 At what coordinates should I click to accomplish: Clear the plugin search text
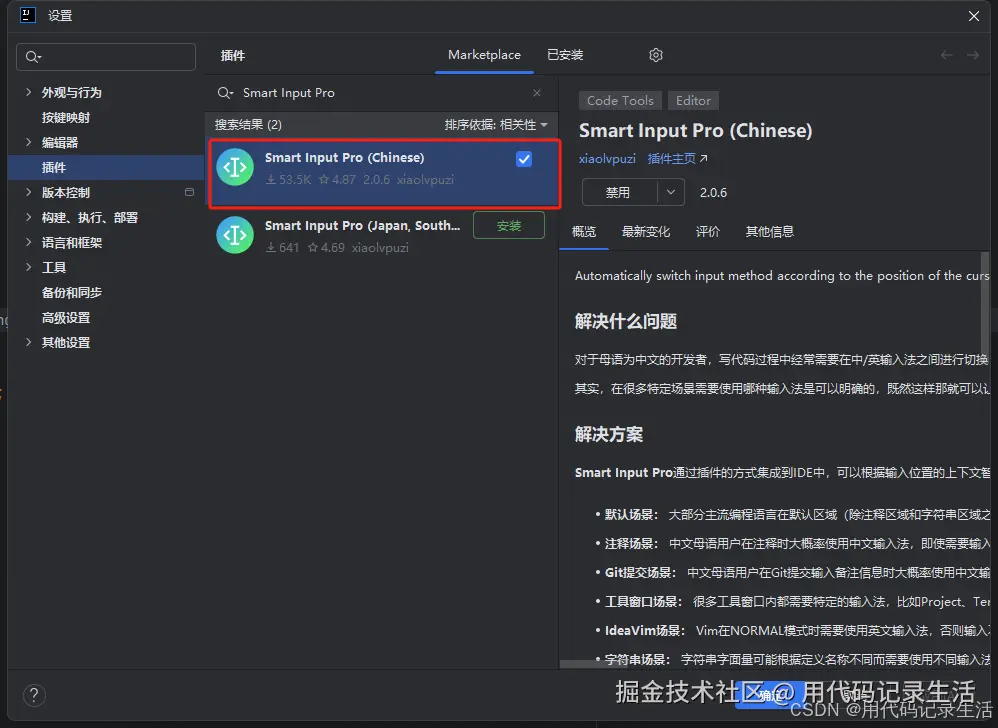537,93
